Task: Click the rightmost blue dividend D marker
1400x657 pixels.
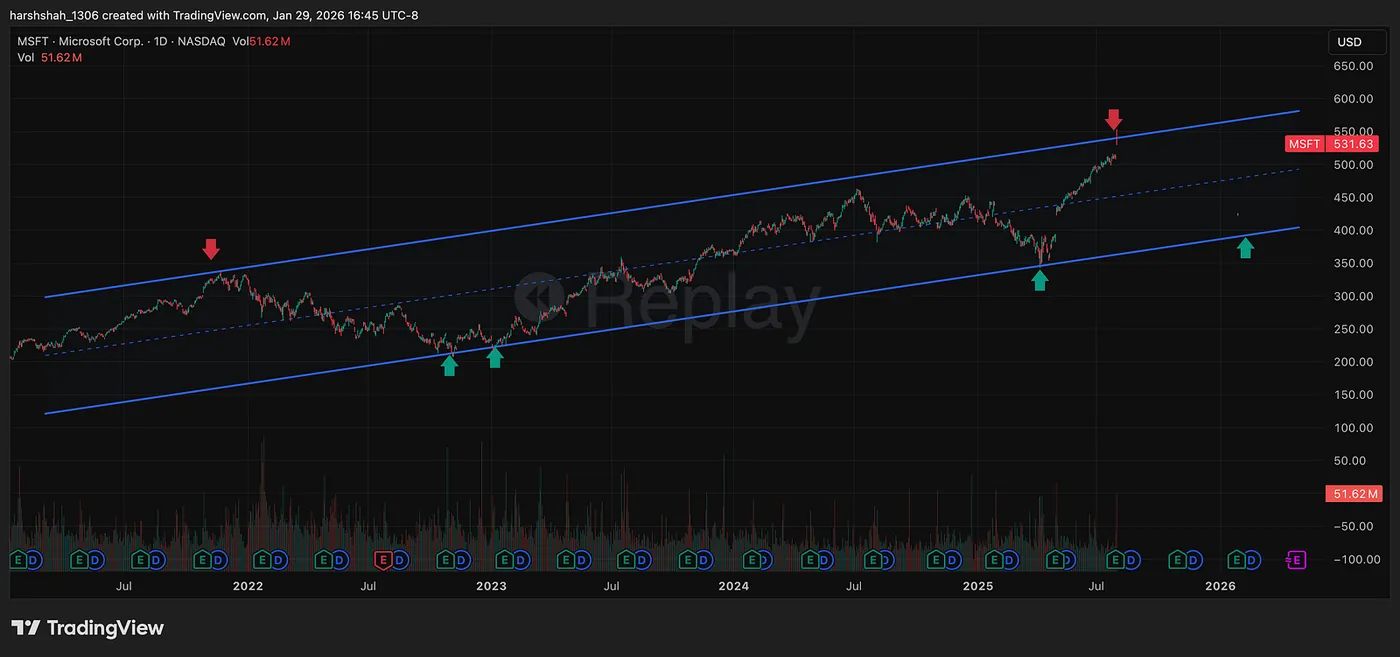Action: click(x=1253, y=560)
